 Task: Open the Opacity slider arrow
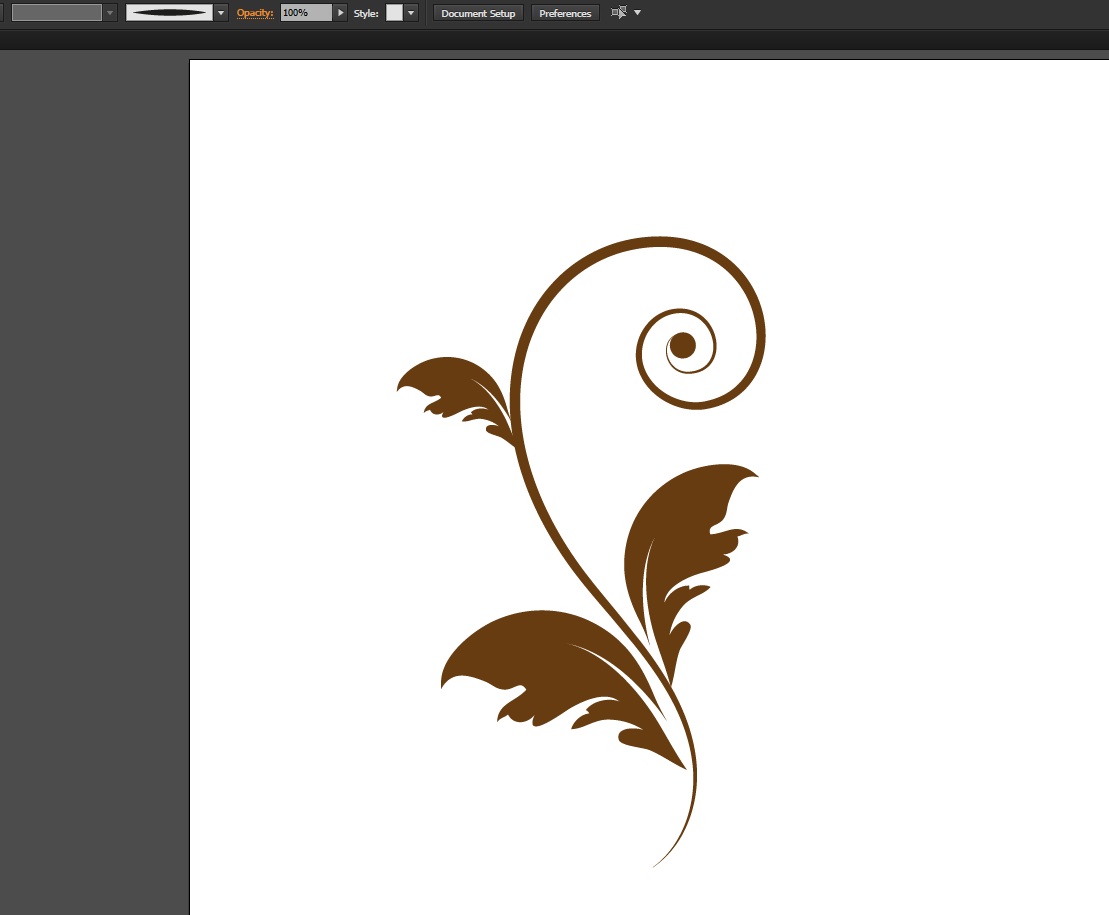341,13
